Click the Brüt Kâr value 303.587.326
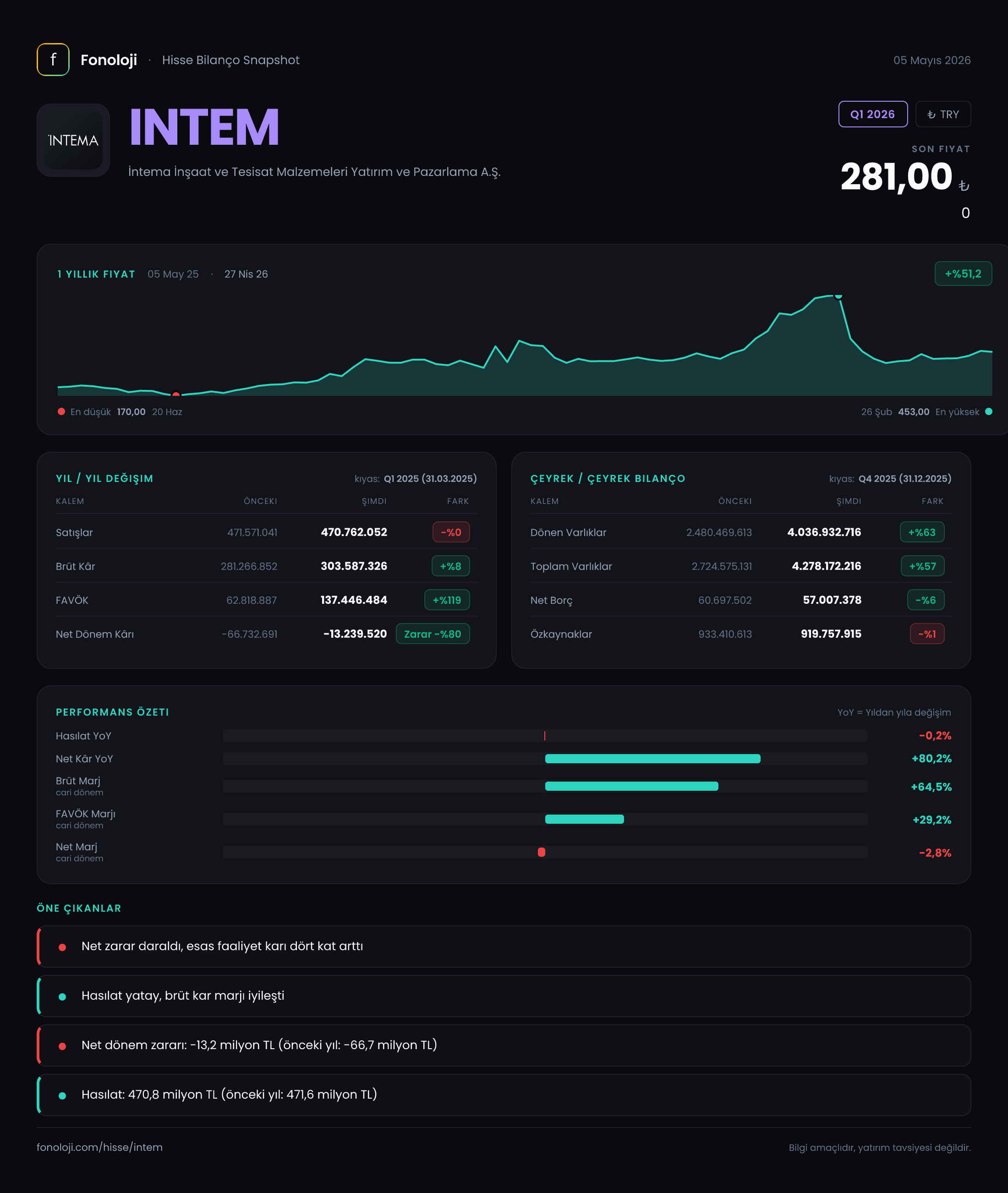This screenshot has height=1193, width=1008. (354, 566)
